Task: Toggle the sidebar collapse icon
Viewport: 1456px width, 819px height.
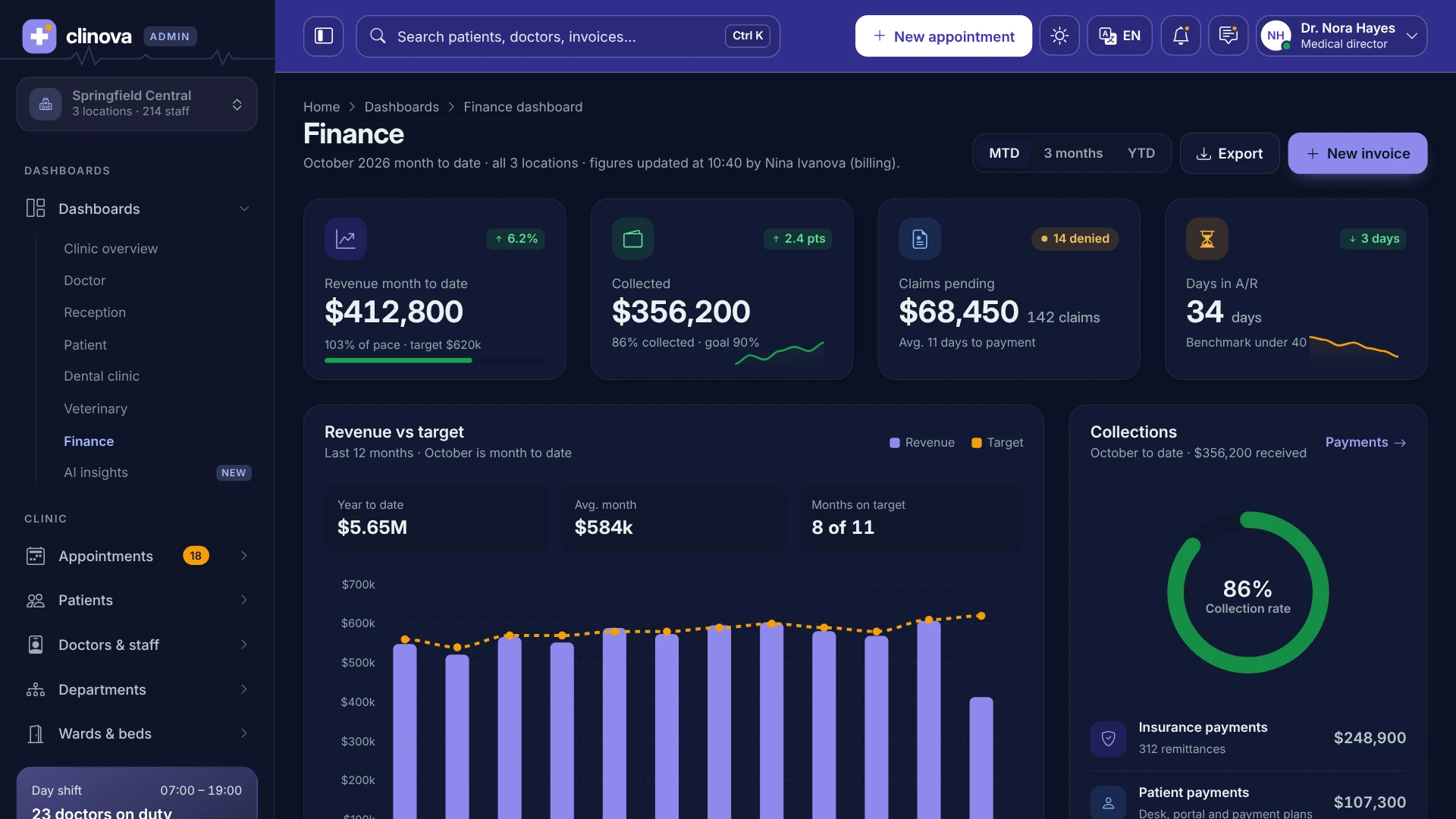Action: pyautogui.click(x=324, y=36)
